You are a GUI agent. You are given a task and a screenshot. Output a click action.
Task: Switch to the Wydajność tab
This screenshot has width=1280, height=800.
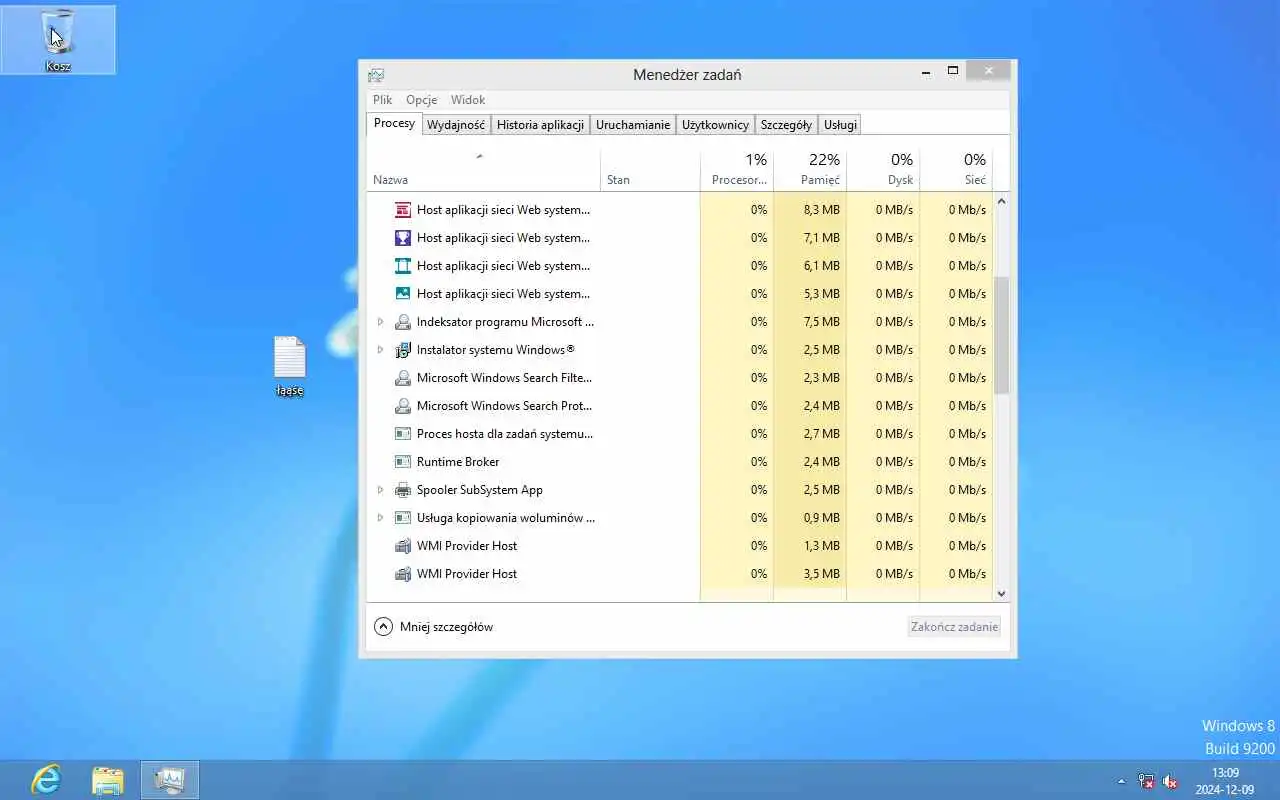tap(456, 125)
